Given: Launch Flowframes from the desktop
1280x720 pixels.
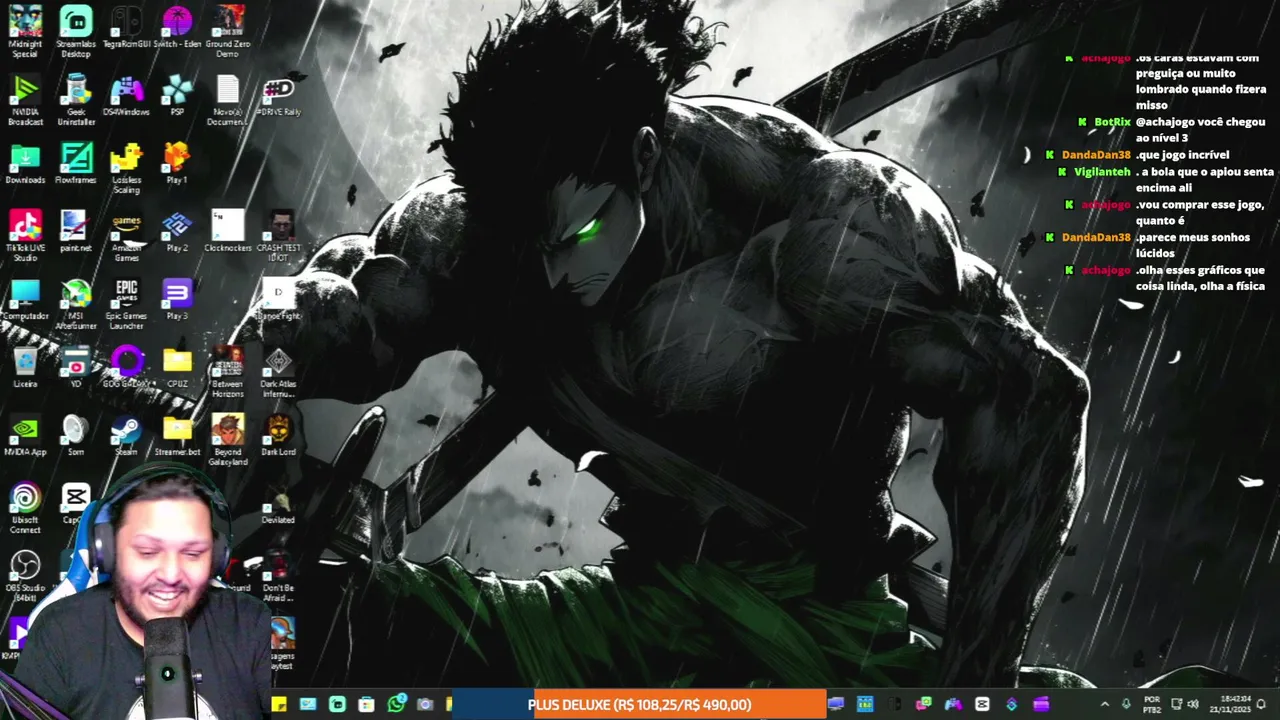Looking at the screenshot, I should coord(76,164).
